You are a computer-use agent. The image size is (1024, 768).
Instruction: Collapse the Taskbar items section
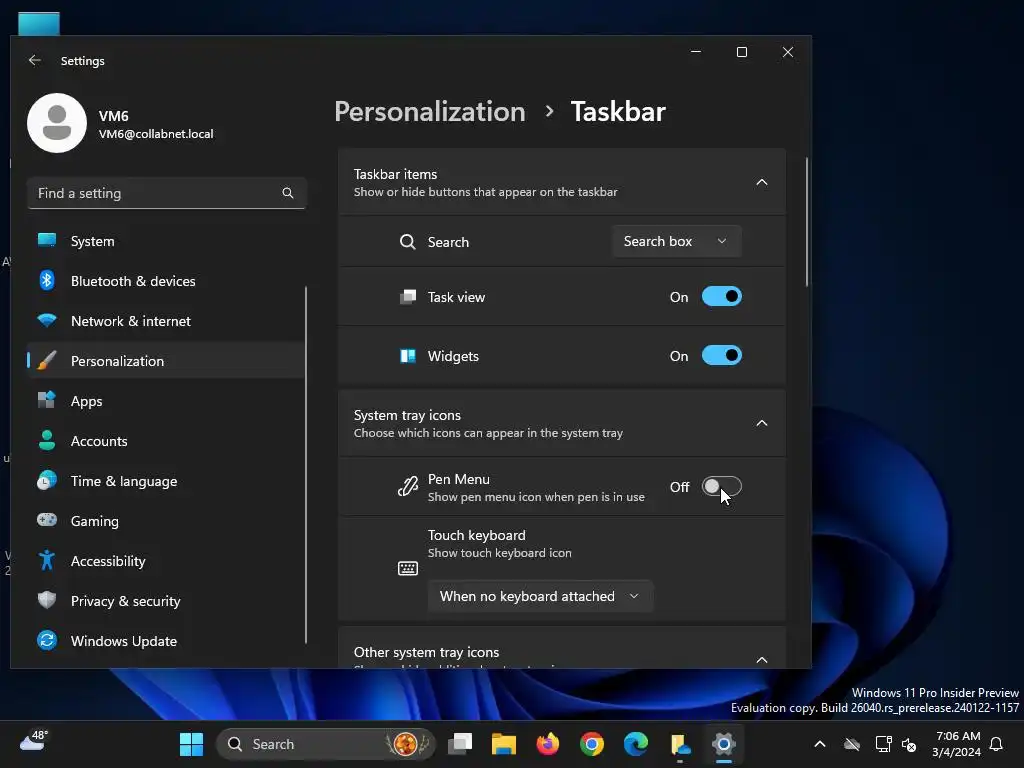(x=761, y=182)
